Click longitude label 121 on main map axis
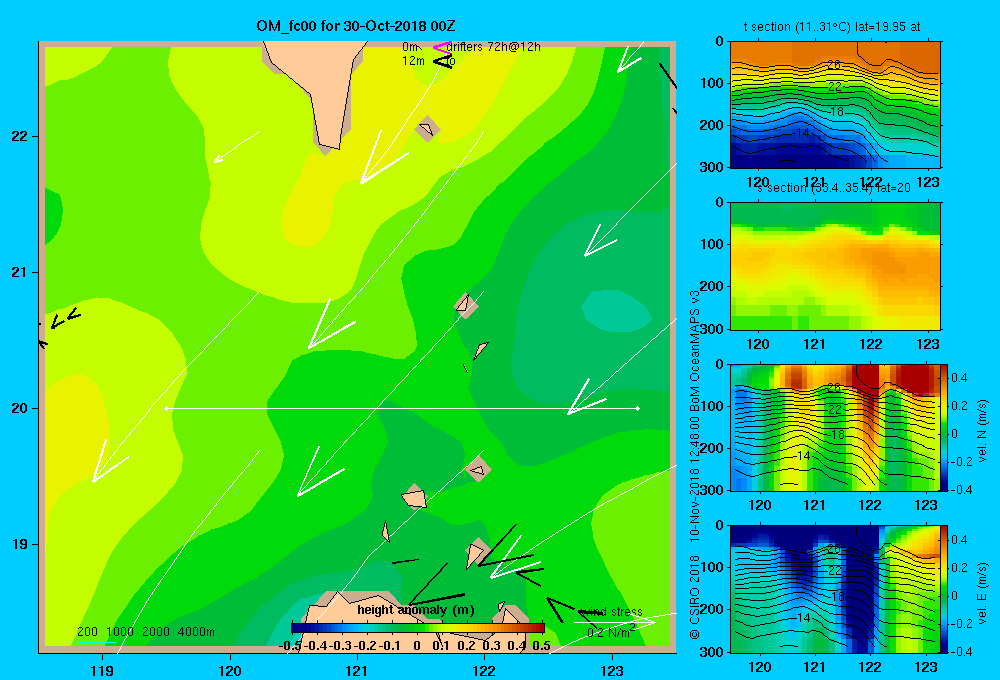Viewport: 1000px width, 680px height. point(357,670)
